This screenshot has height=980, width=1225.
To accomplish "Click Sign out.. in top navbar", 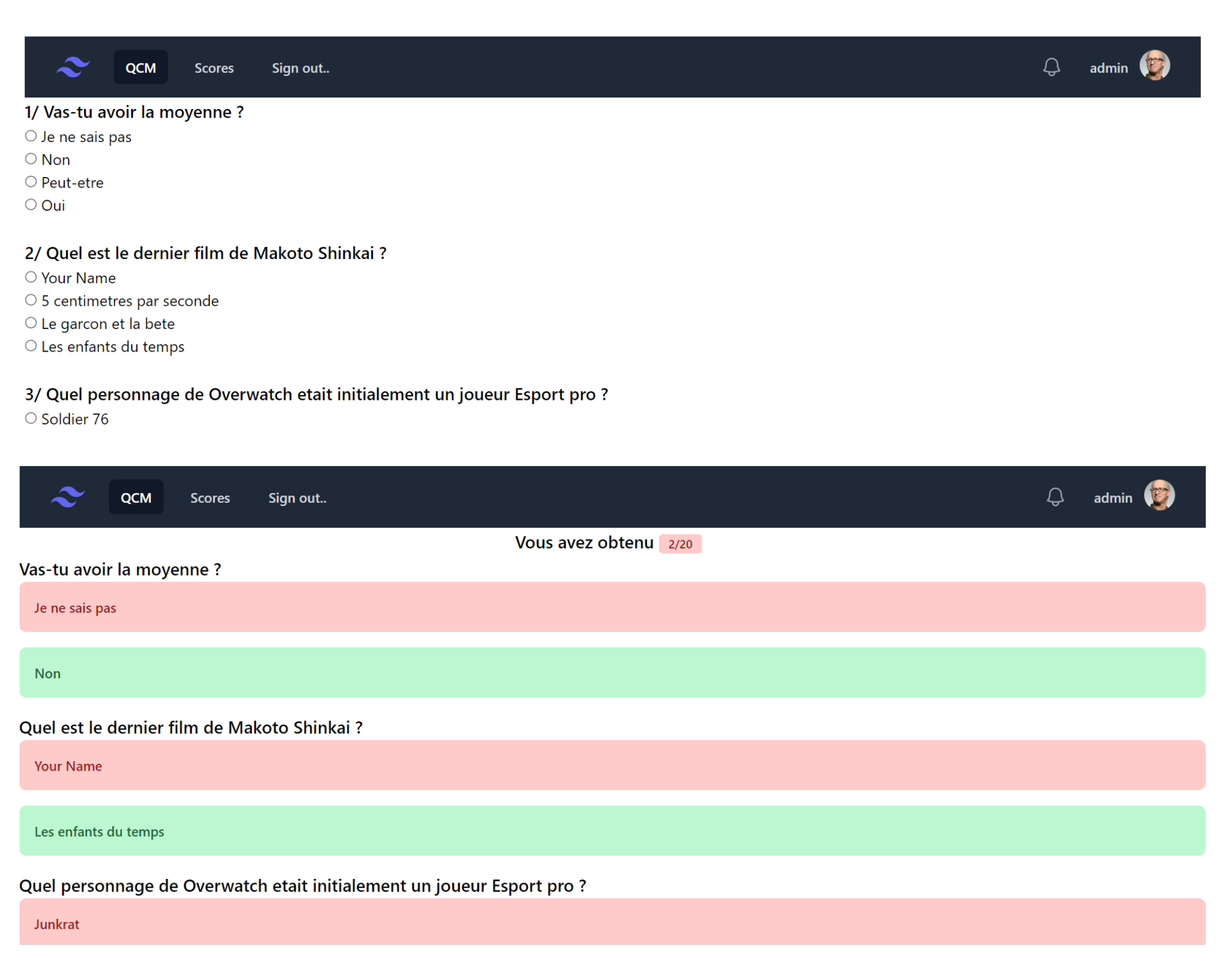I will tap(300, 68).
